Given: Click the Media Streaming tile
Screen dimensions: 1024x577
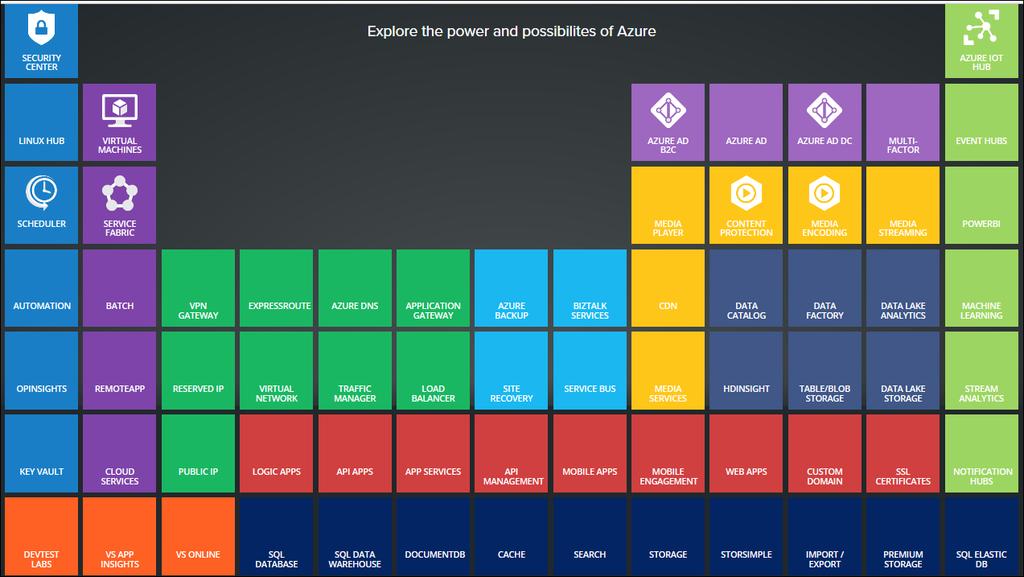Looking at the screenshot, I should click(x=903, y=205).
